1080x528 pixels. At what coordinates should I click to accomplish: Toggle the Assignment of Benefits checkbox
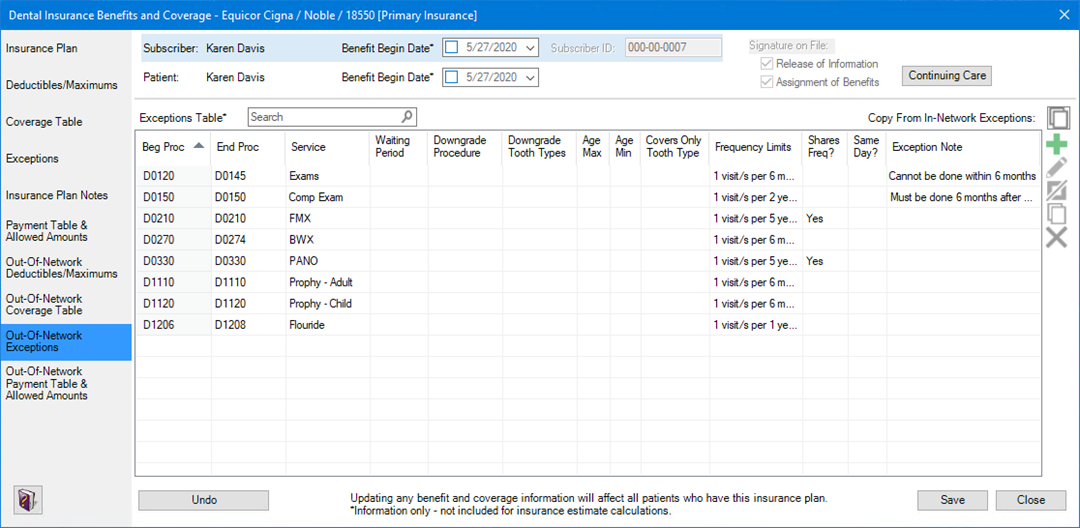click(x=768, y=82)
